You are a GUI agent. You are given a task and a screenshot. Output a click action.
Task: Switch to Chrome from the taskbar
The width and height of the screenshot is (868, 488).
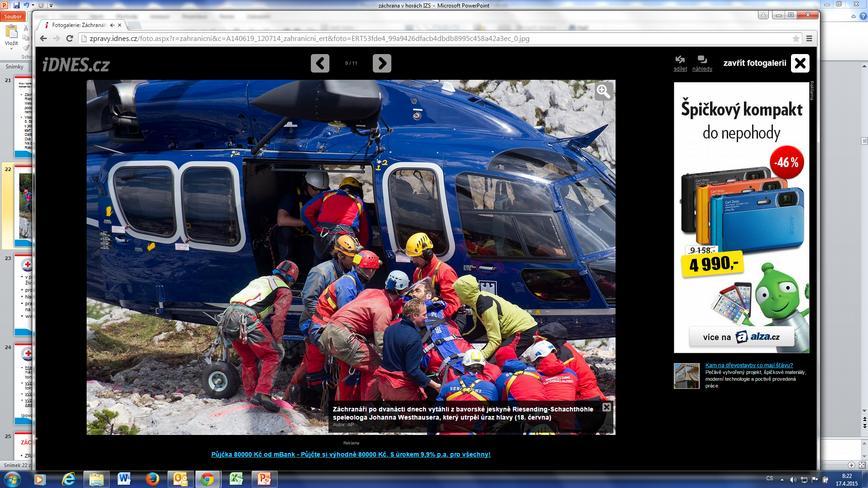click(208, 479)
